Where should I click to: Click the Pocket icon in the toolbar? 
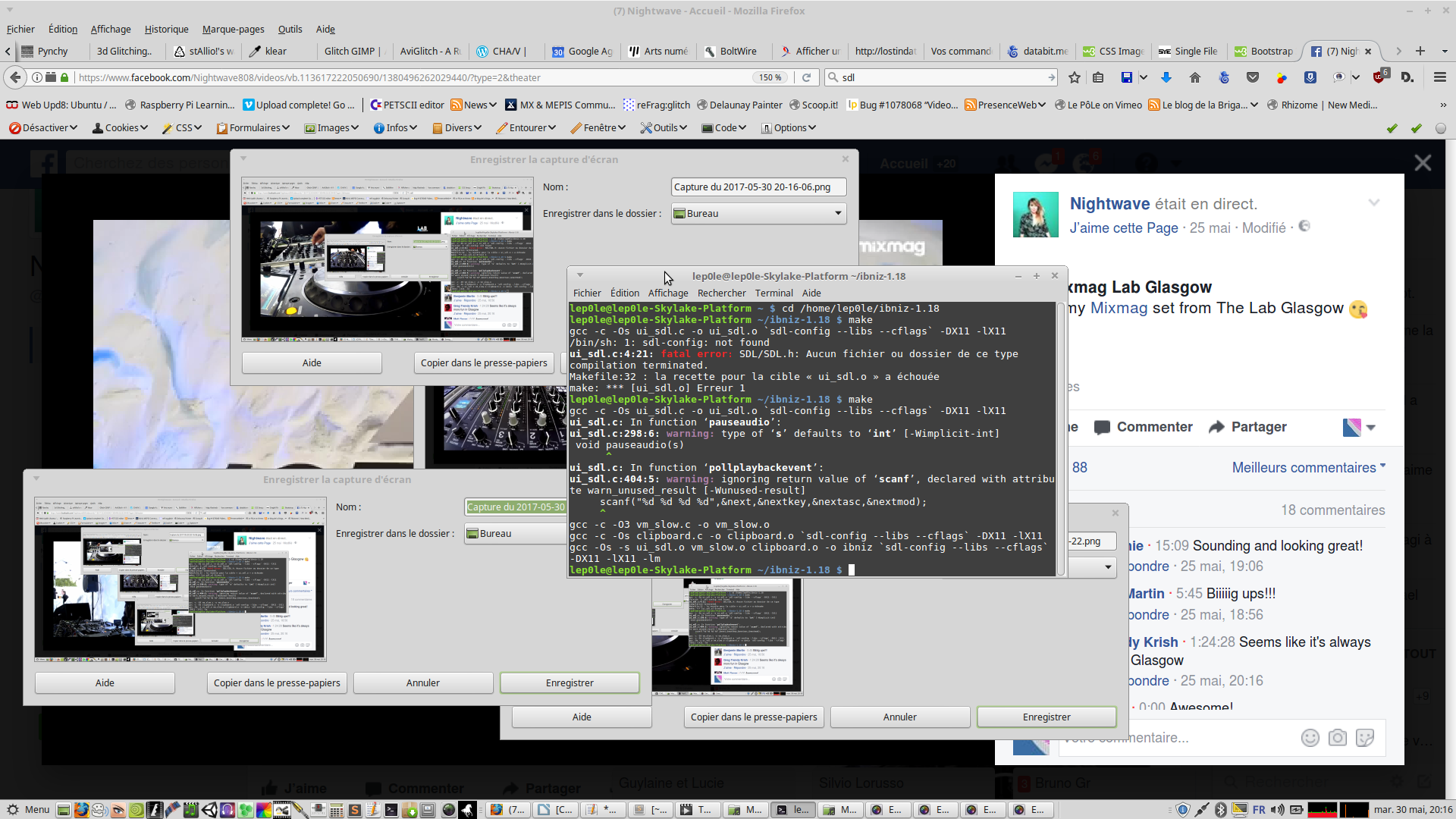1253,77
